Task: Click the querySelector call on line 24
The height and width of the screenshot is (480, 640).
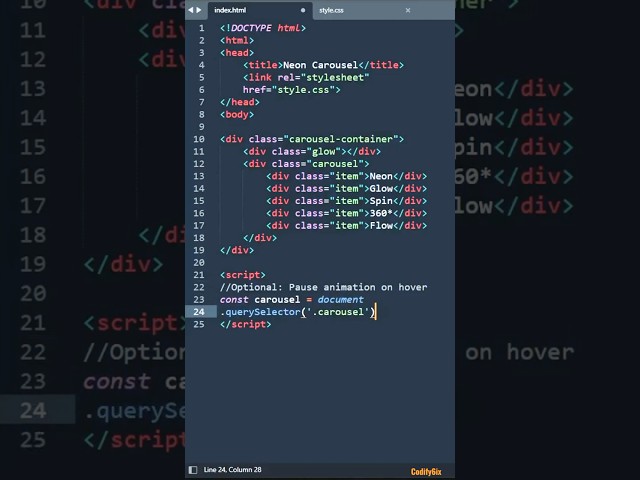Action: [298, 312]
